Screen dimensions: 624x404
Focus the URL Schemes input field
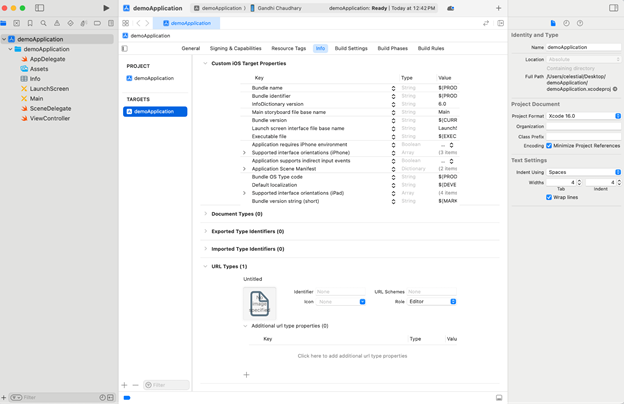(431, 292)
